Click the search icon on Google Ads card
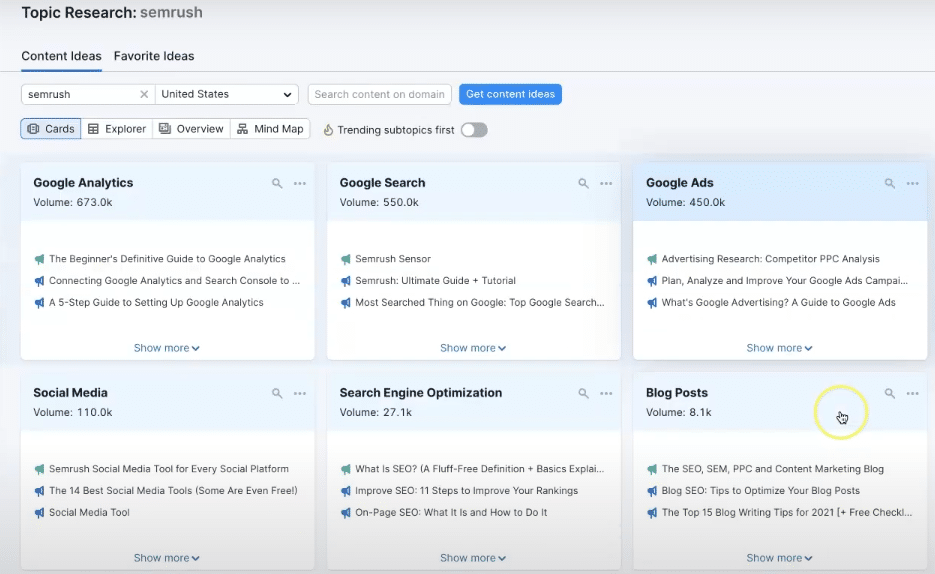935x574 pixels. [x=890, y=184]
